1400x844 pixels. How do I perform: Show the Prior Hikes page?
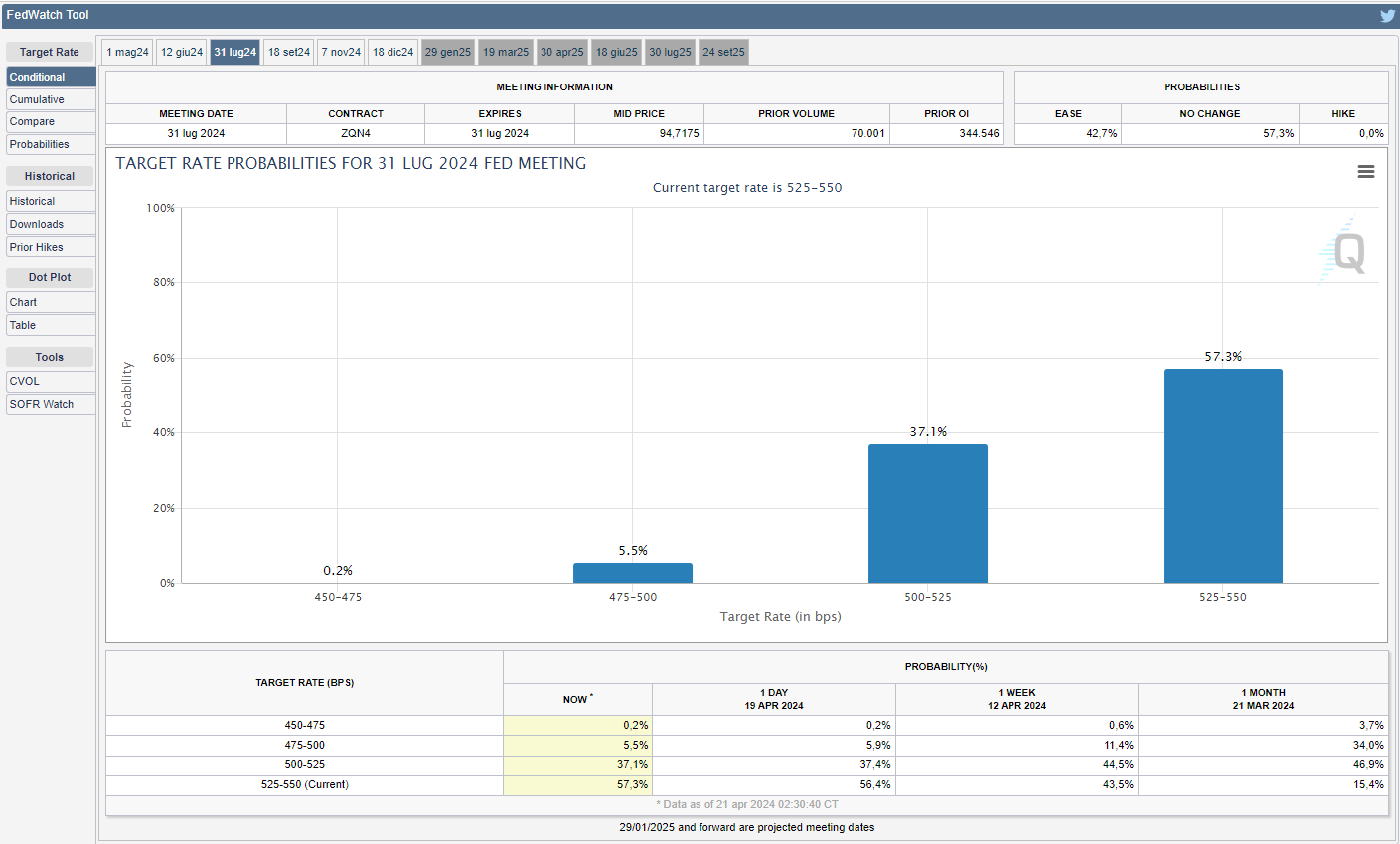tap(51, 247)
